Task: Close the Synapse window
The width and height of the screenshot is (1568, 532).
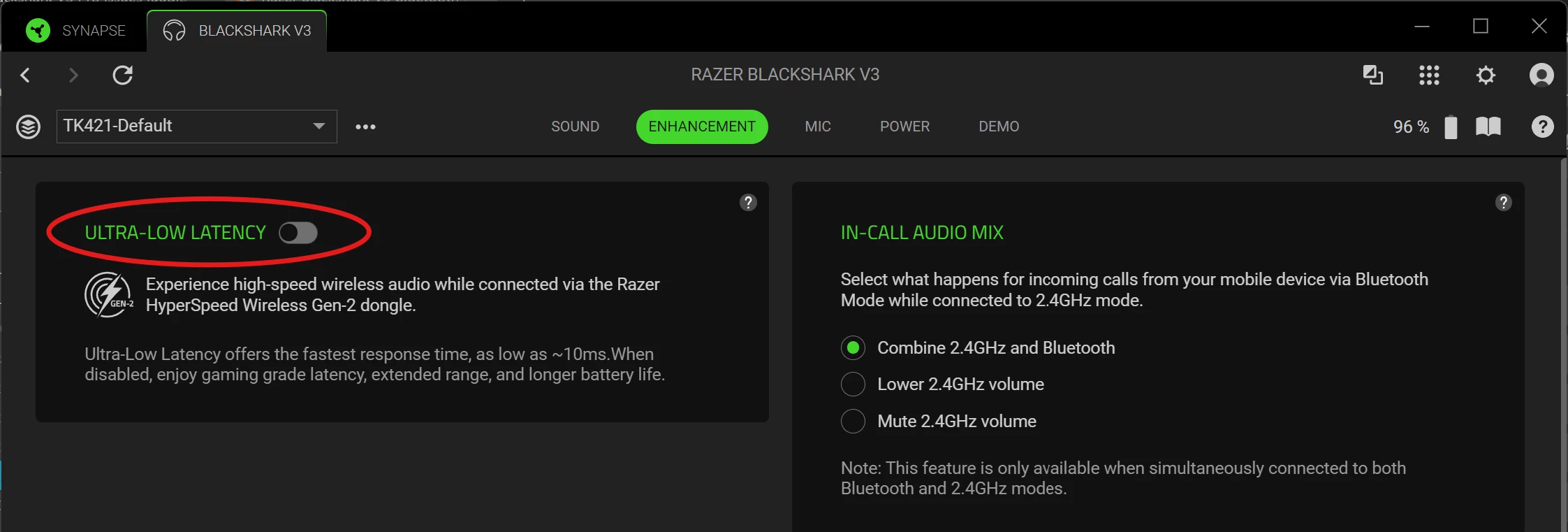Action: click(1539, 27)
